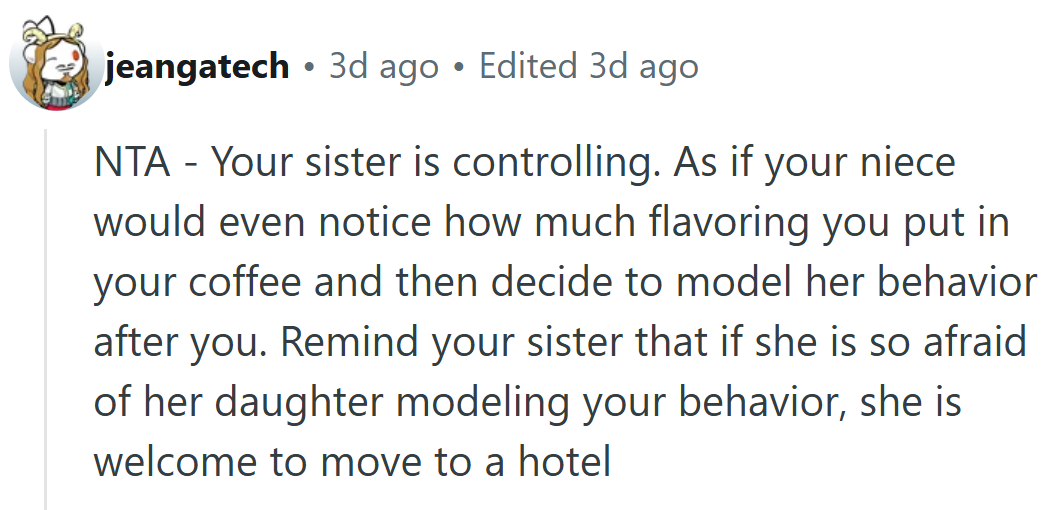The width and height of the screenshot is (1063, 510).
Task: Click the word "notice" in the comment
Action: [x=375, y=223]
